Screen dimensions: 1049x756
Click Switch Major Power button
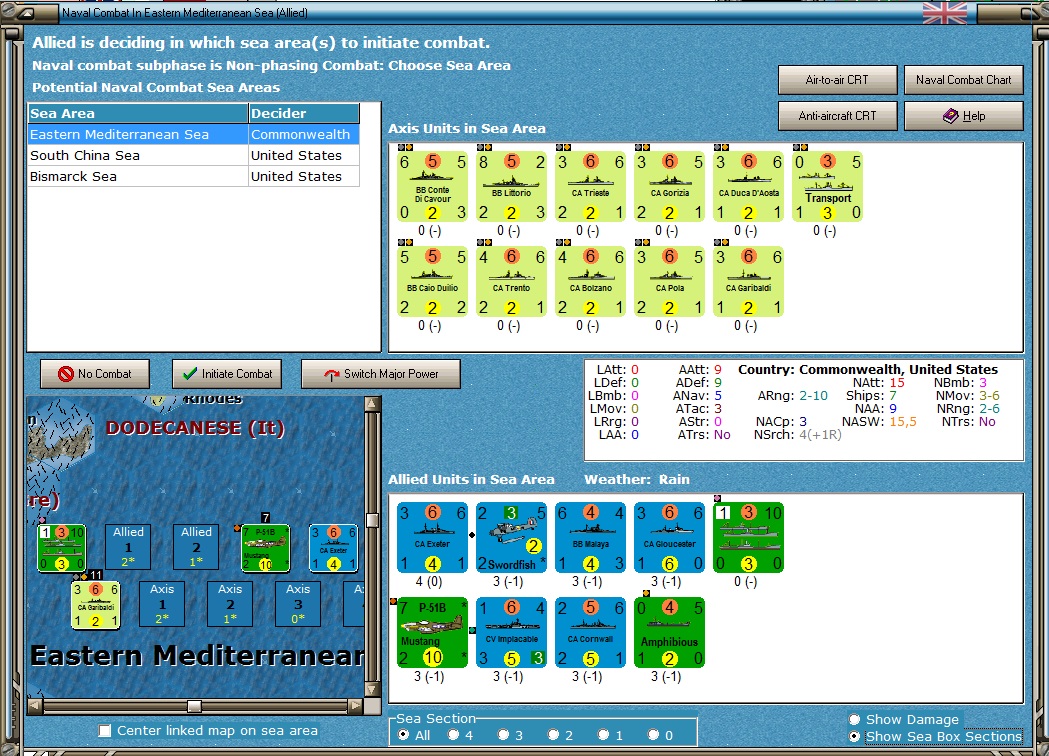[x=381, y=374]
